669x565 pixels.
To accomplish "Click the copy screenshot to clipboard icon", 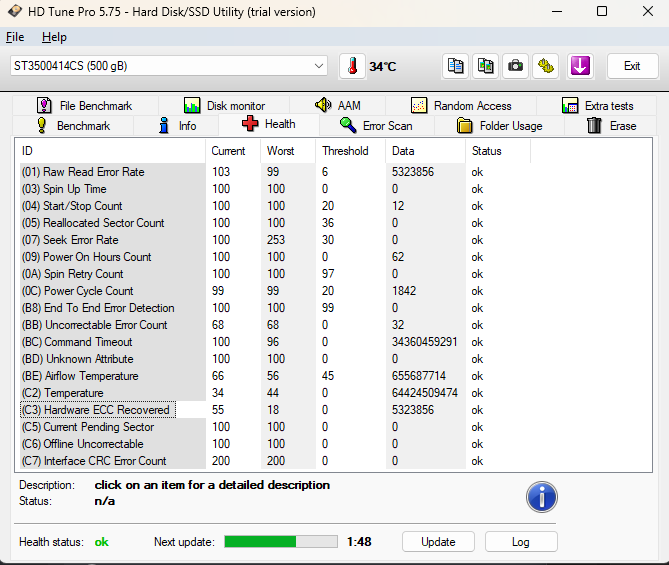I will 486,66.
